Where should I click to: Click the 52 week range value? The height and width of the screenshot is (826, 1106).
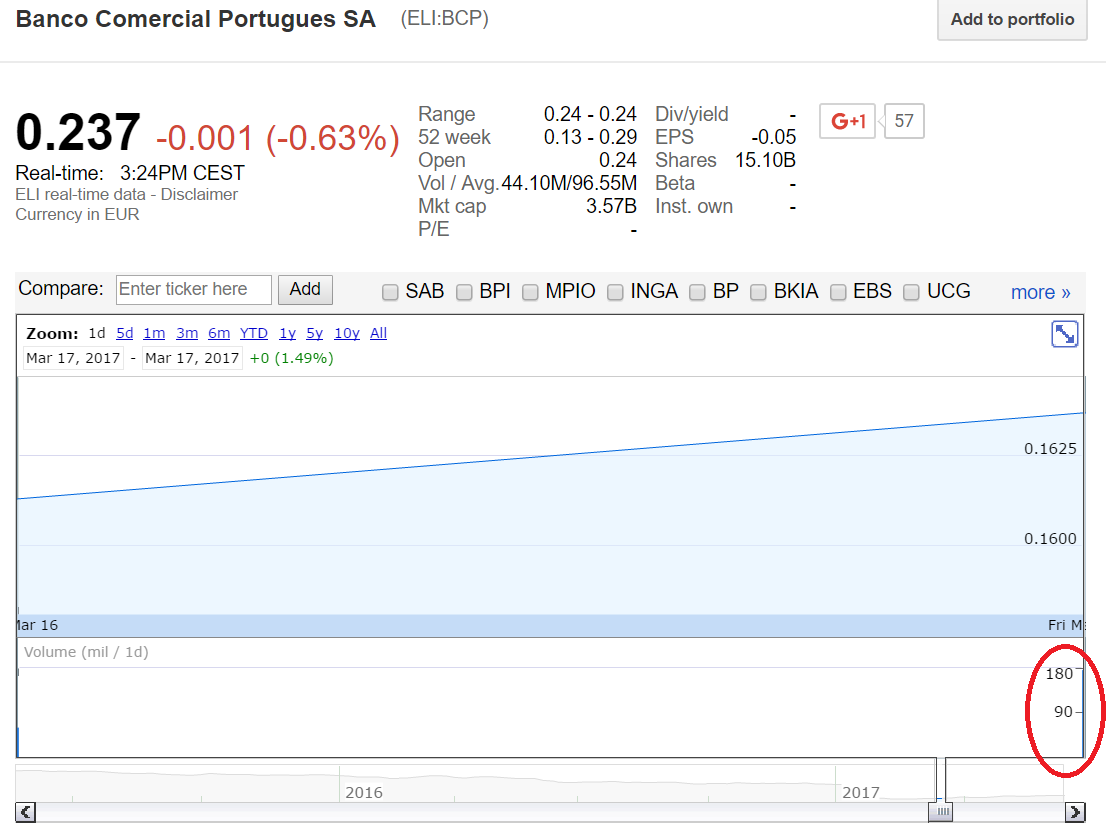pyautogui.click(x=590, y=137)
